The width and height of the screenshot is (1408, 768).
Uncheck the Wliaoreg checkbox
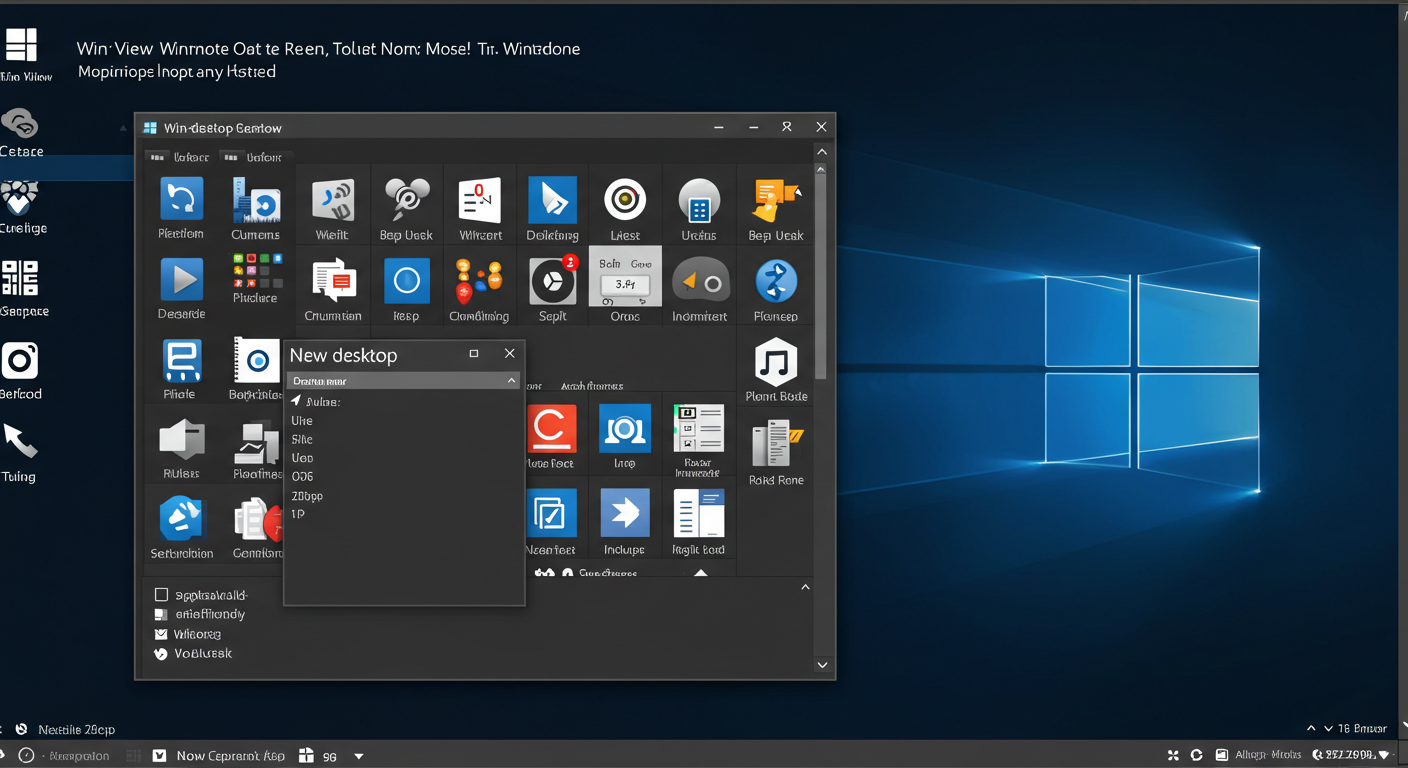coord(161,633)
